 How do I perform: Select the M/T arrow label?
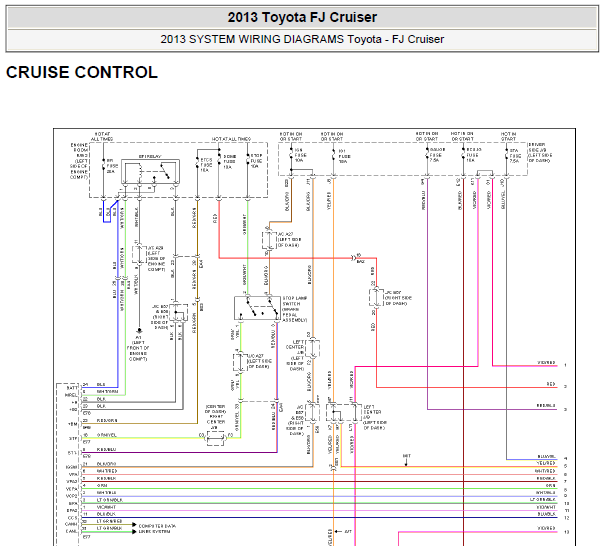[407, 456]
